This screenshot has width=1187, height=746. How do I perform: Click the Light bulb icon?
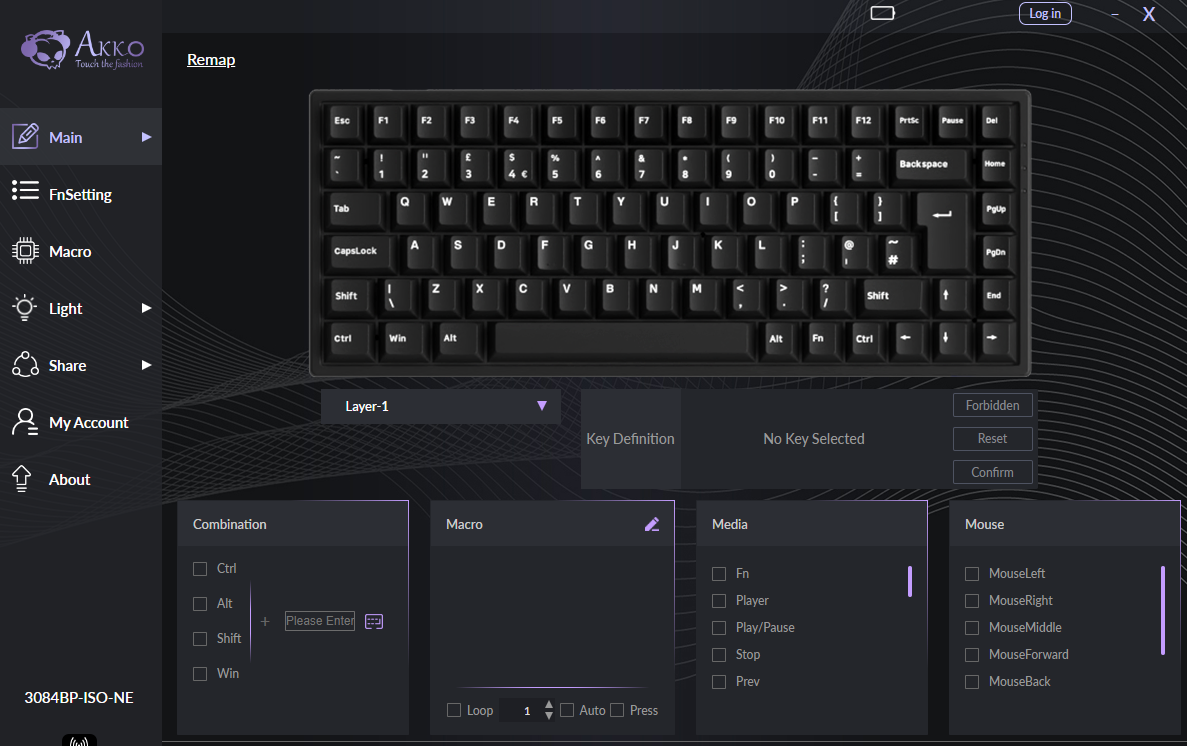[24, 307]
